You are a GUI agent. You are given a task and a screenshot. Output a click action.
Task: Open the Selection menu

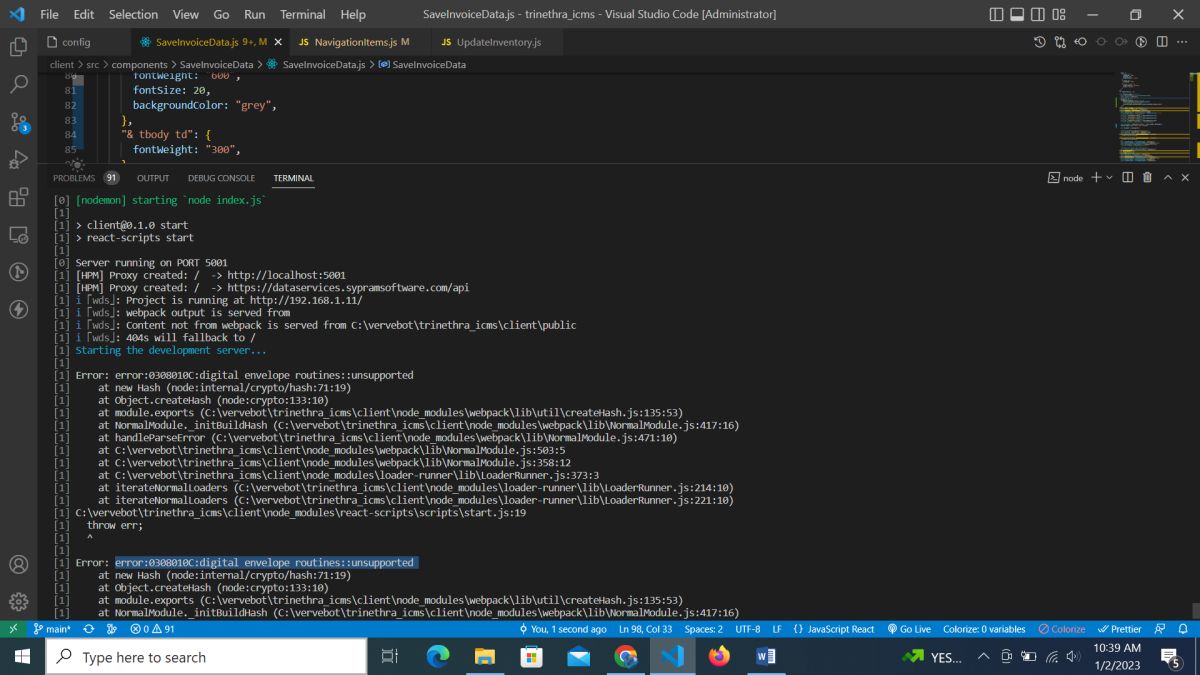pos(133,14)
